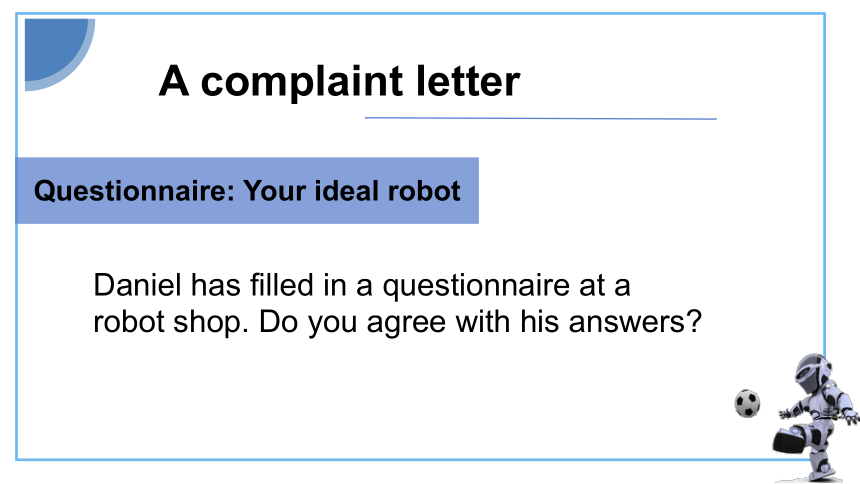Click the name 'Daniel' in the paragraph
Screen dimensions: 860x484
pyautogui.click(x=137, y=285)
